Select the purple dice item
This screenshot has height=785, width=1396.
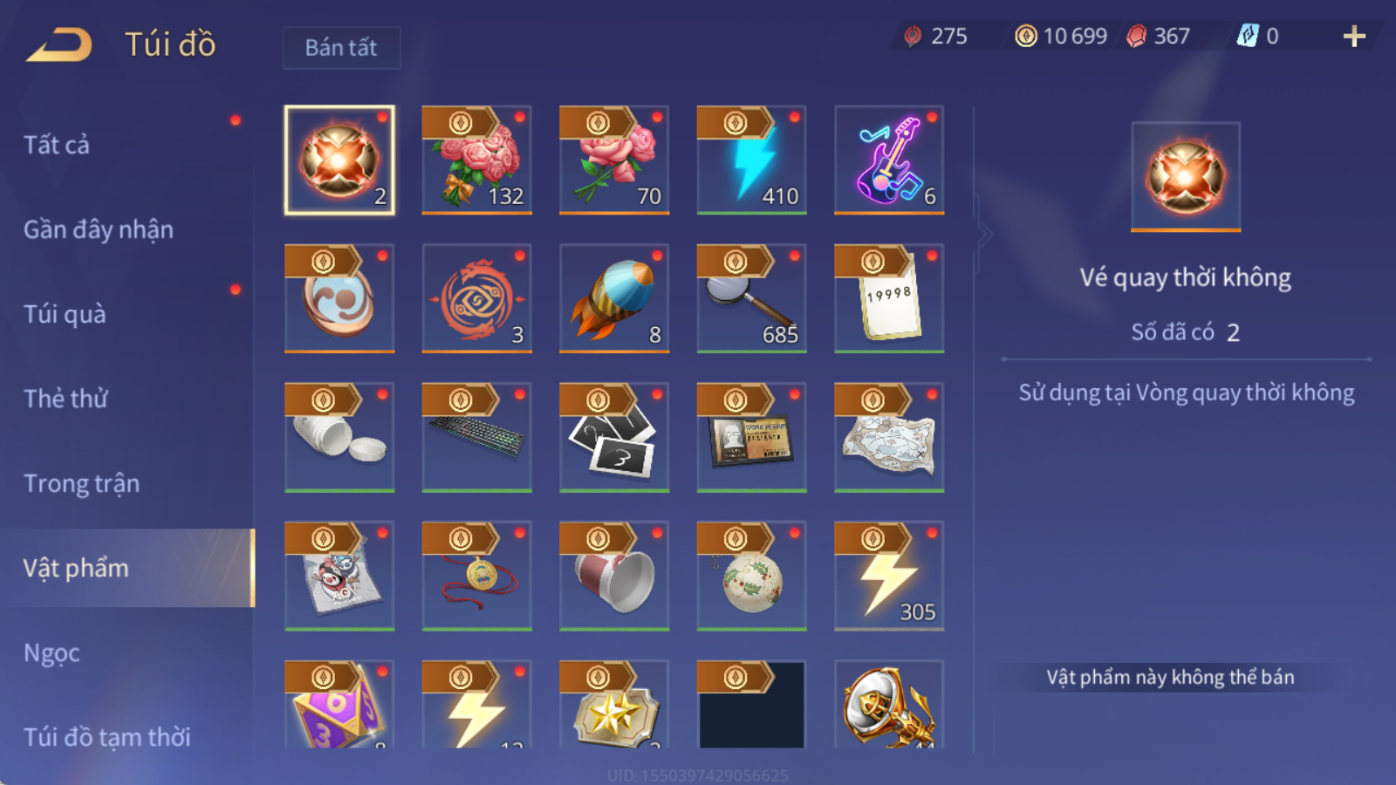click(x=339, y=704)
